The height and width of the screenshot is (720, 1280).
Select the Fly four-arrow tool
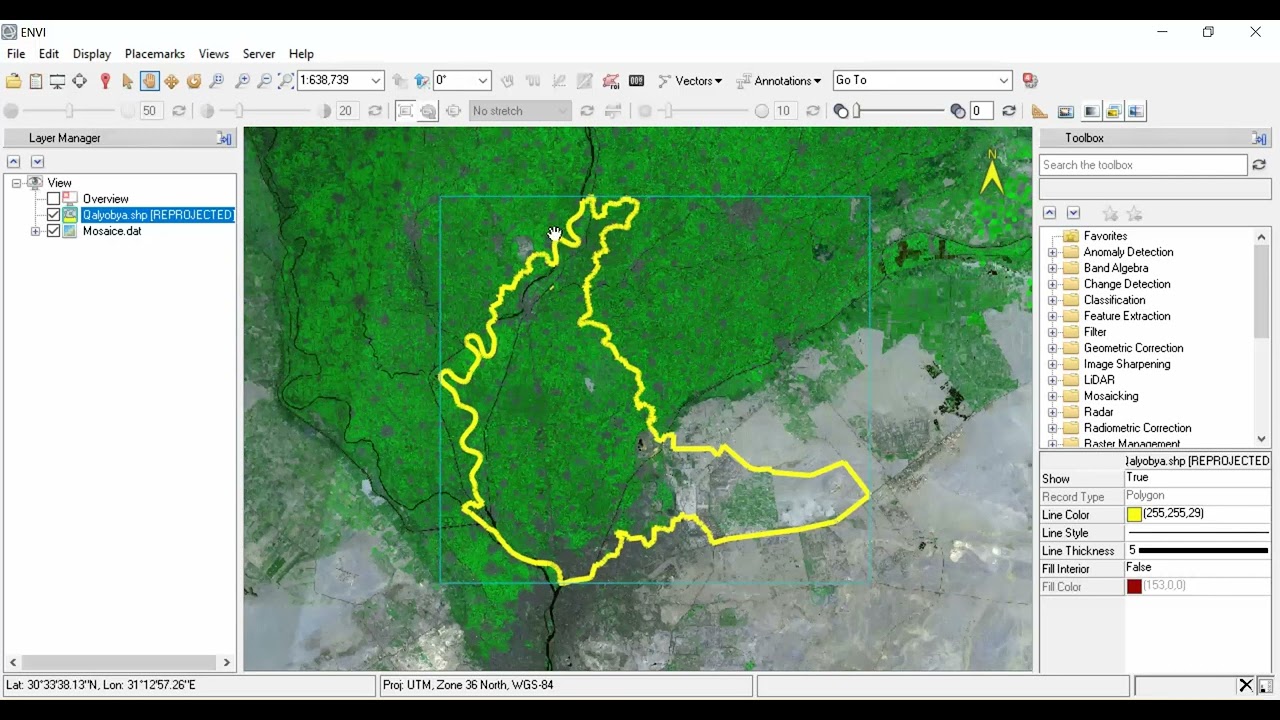pyautogui.click(x=171, y=81)
